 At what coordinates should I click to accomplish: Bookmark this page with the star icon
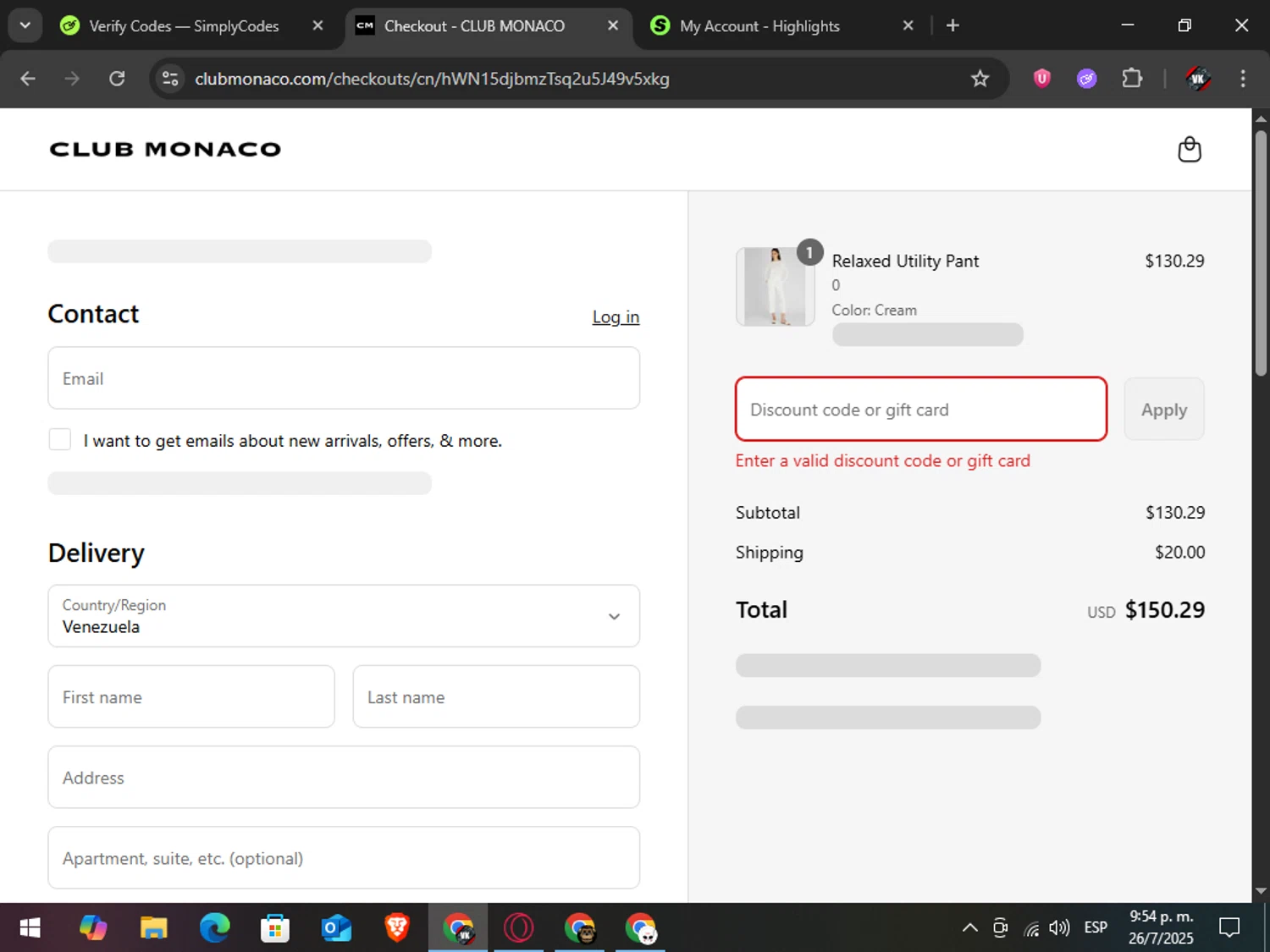pos(980,79)
